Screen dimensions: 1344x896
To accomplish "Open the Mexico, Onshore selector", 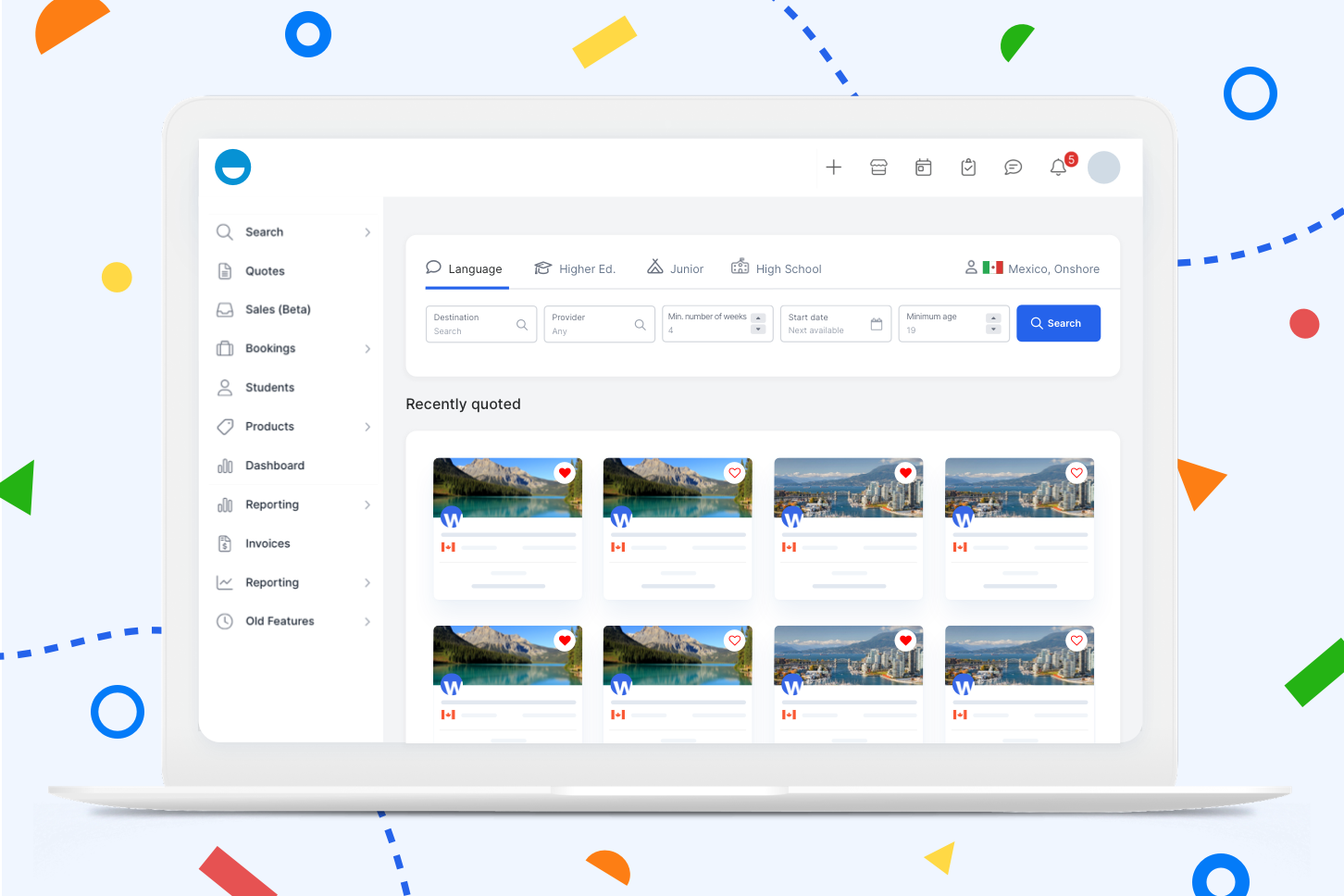I will tap(1032, 268).
